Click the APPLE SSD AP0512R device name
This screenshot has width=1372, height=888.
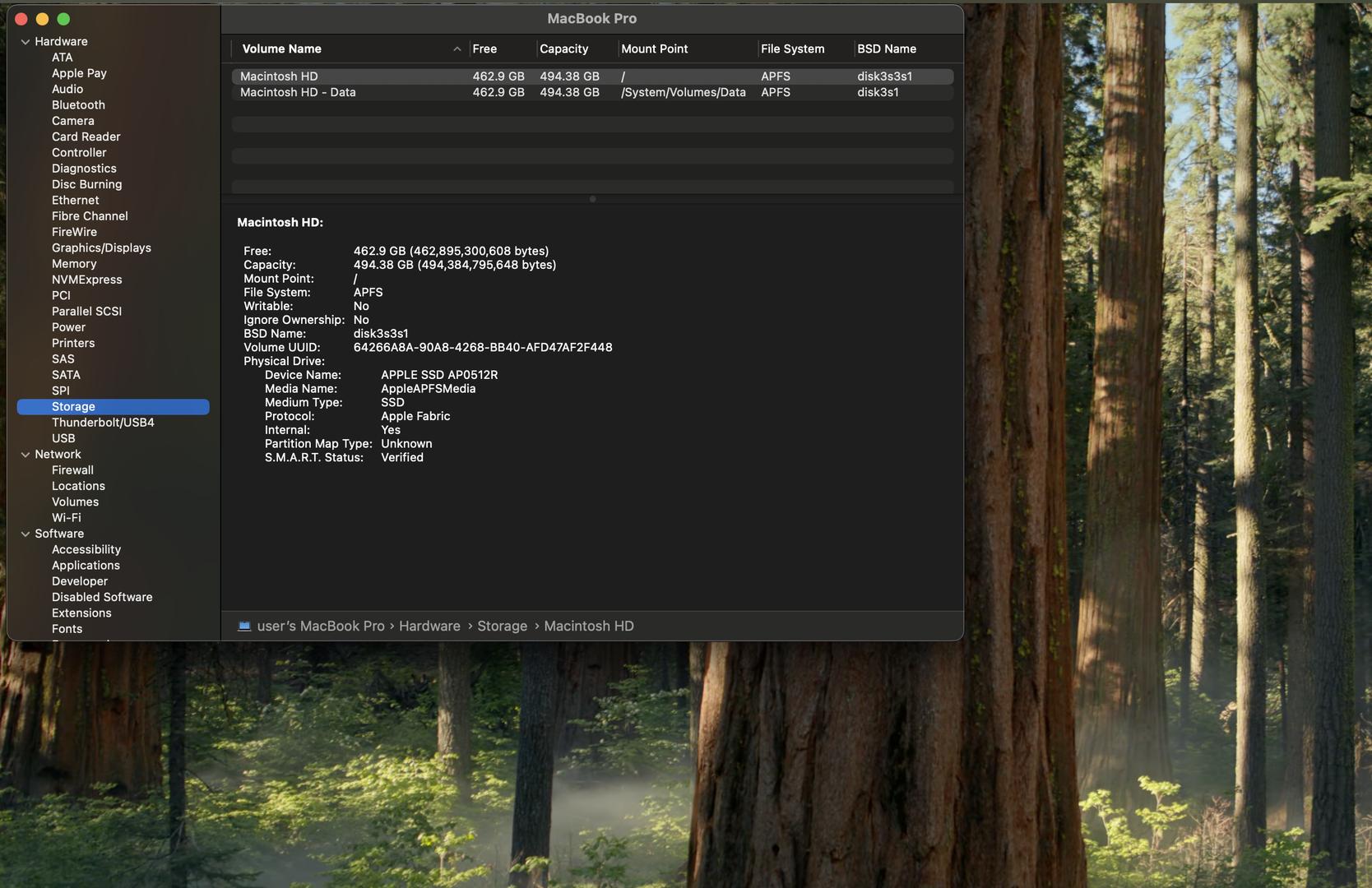click(x=439, y=375)
